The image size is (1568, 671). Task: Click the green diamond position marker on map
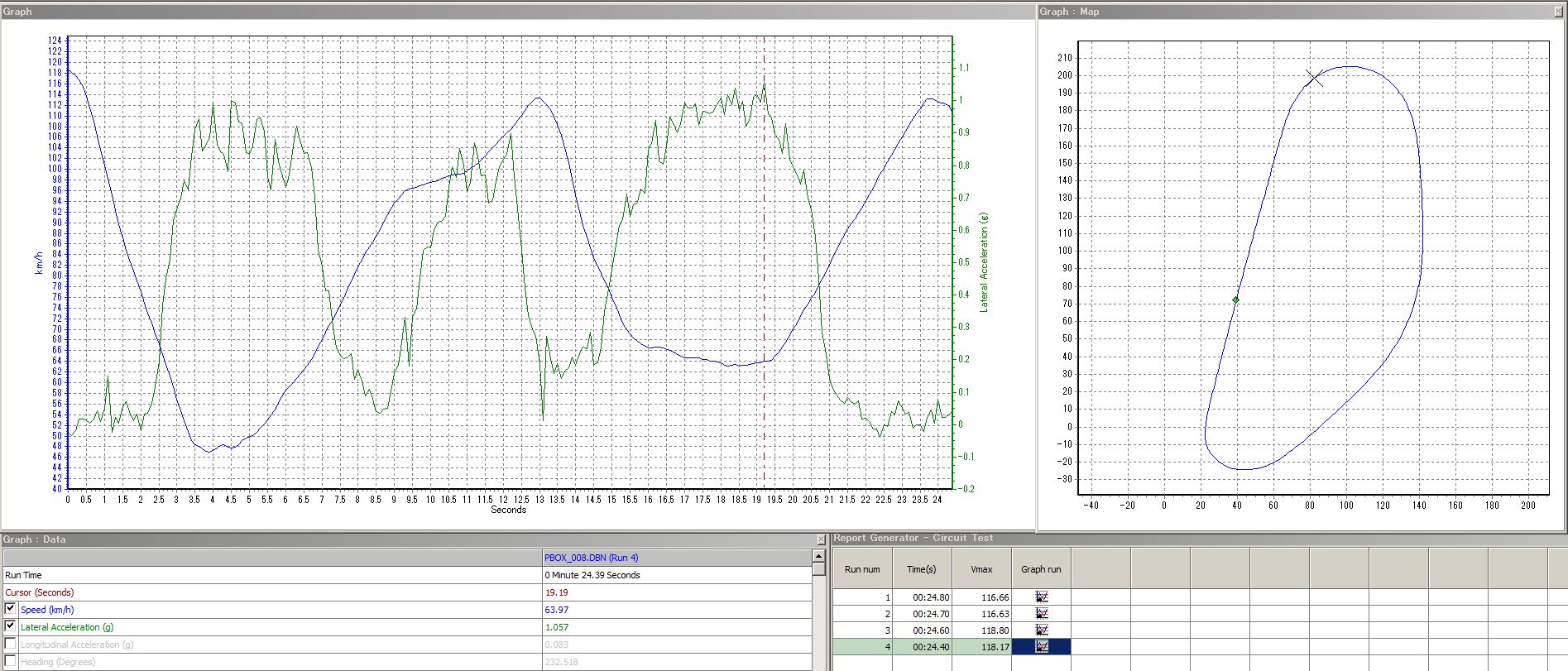[1235, 300]
